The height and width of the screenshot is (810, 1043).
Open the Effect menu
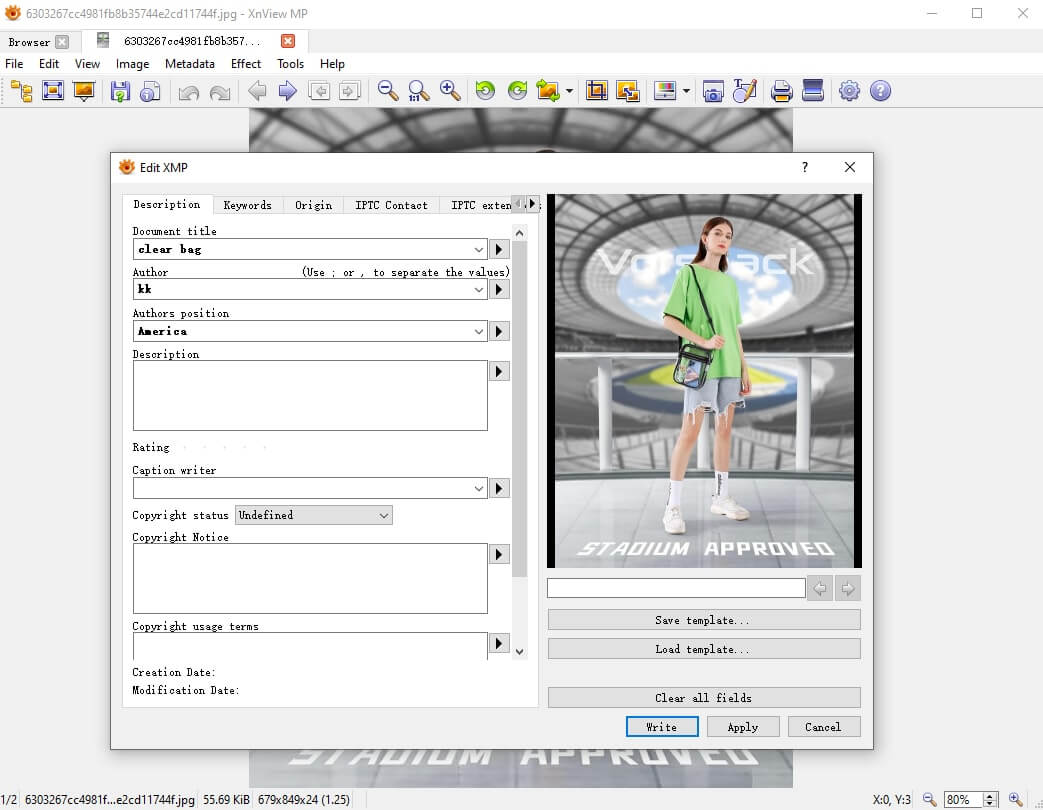245,64
